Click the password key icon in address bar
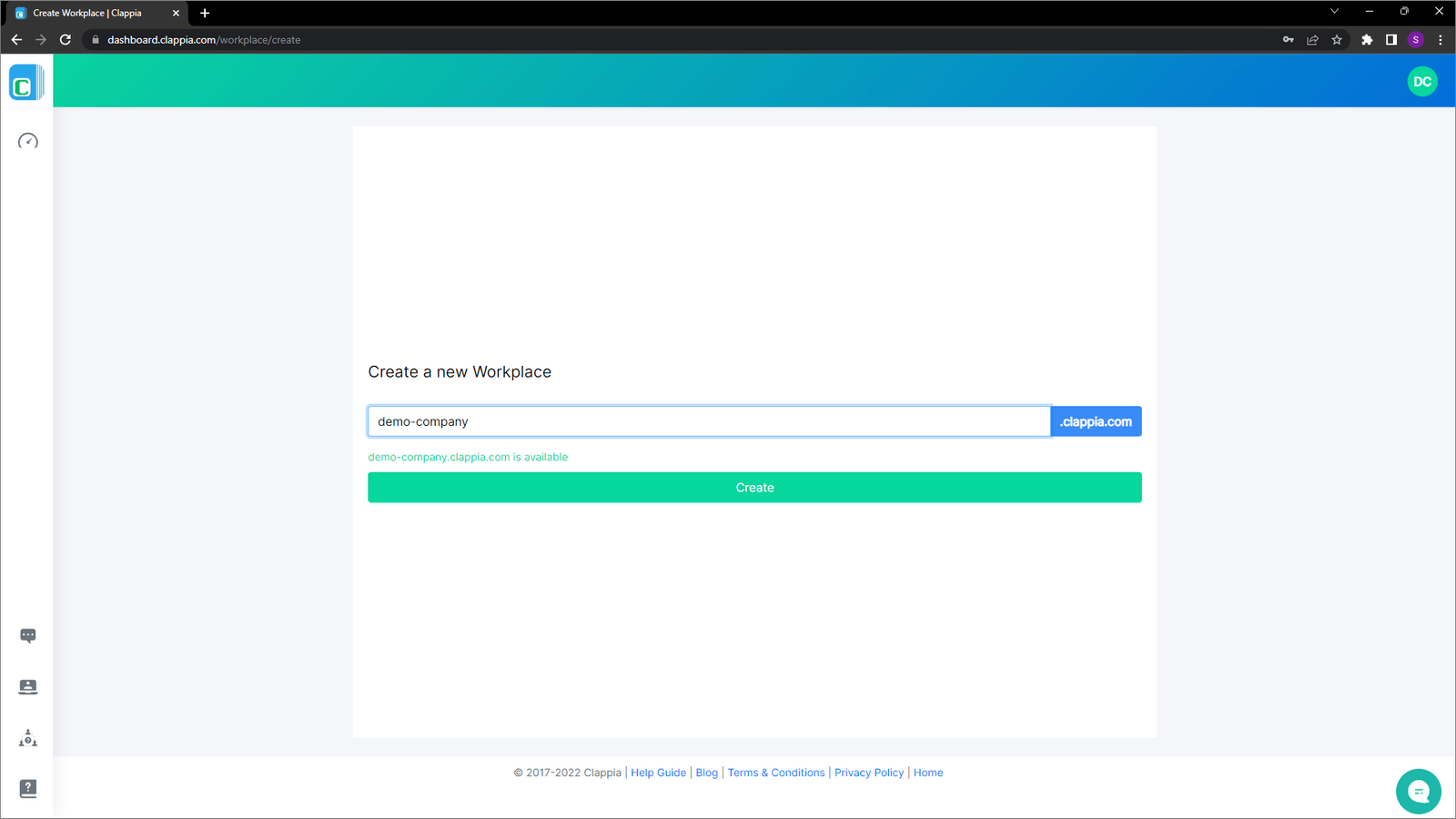The height and width of the screenshot is (819, 1456). [x=1287, y=39]
